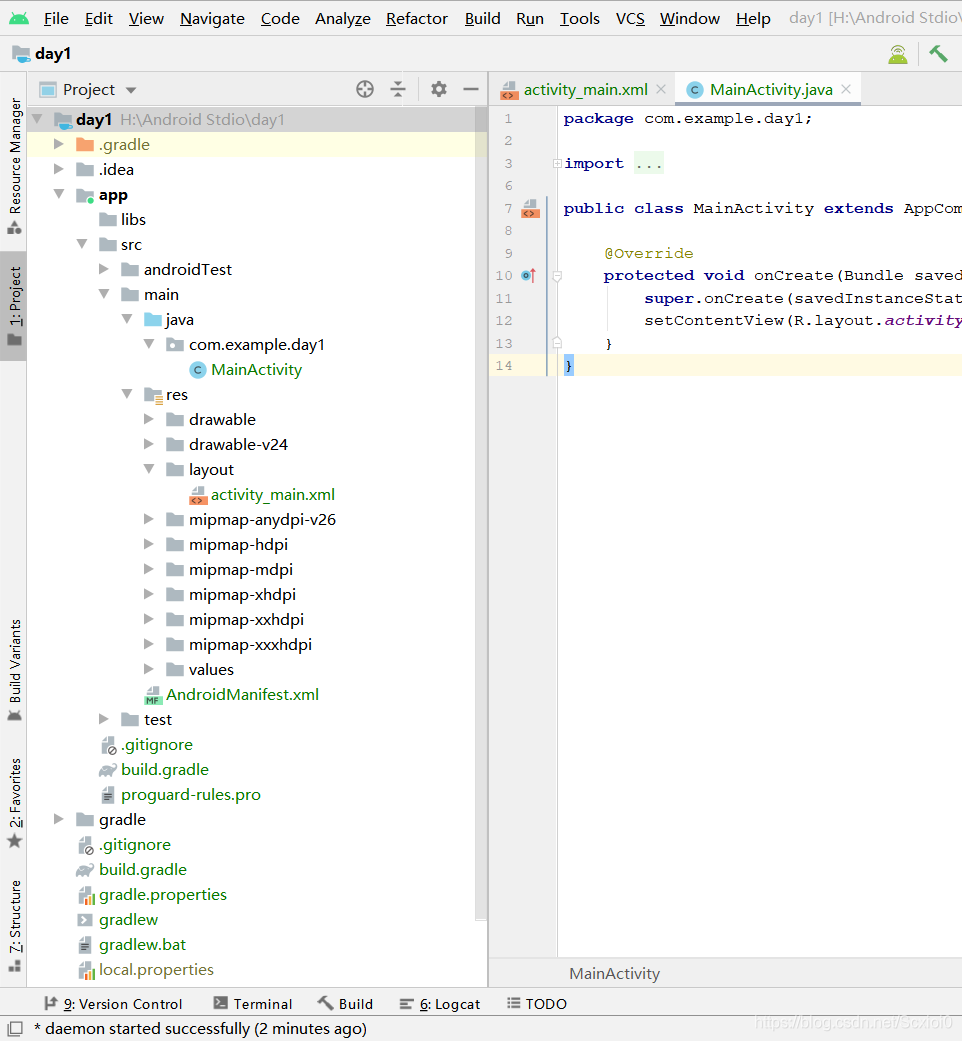Open the Refactor menu
This screenshot has height=1041, width=962.
pos(417,19)
